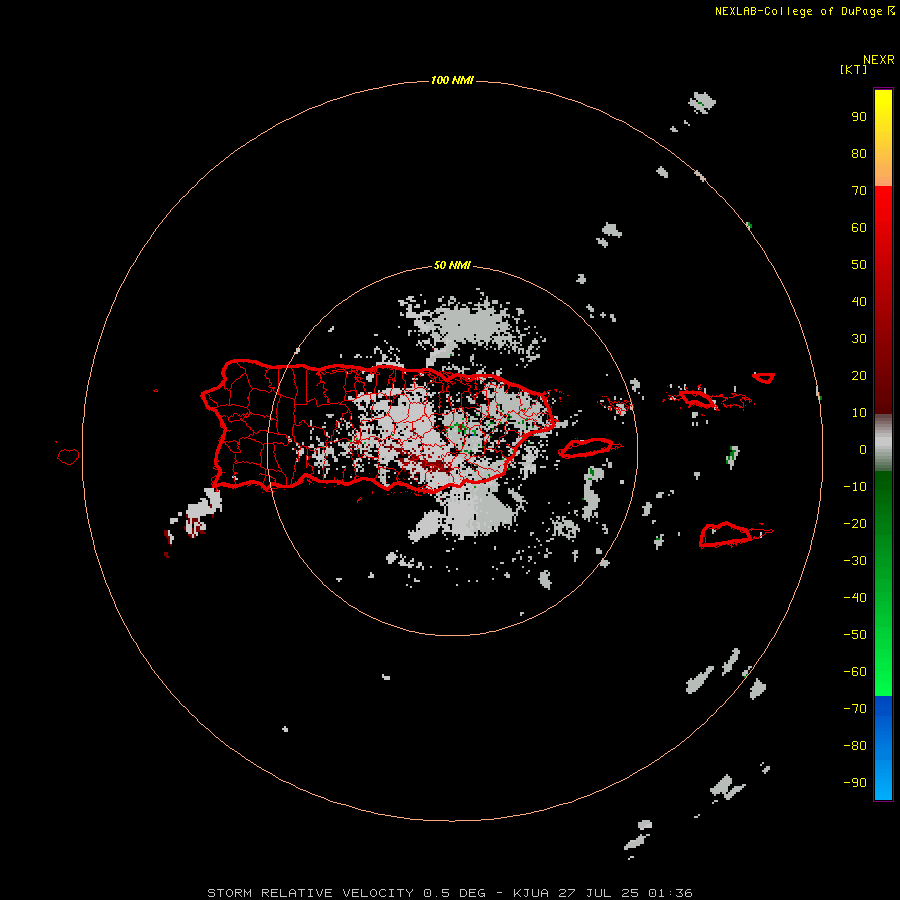Image resolution: width=900 pixels, height=900 pixels.
Task: Pick the blue bottom segment of colorbar
Action: pos(883,747)
